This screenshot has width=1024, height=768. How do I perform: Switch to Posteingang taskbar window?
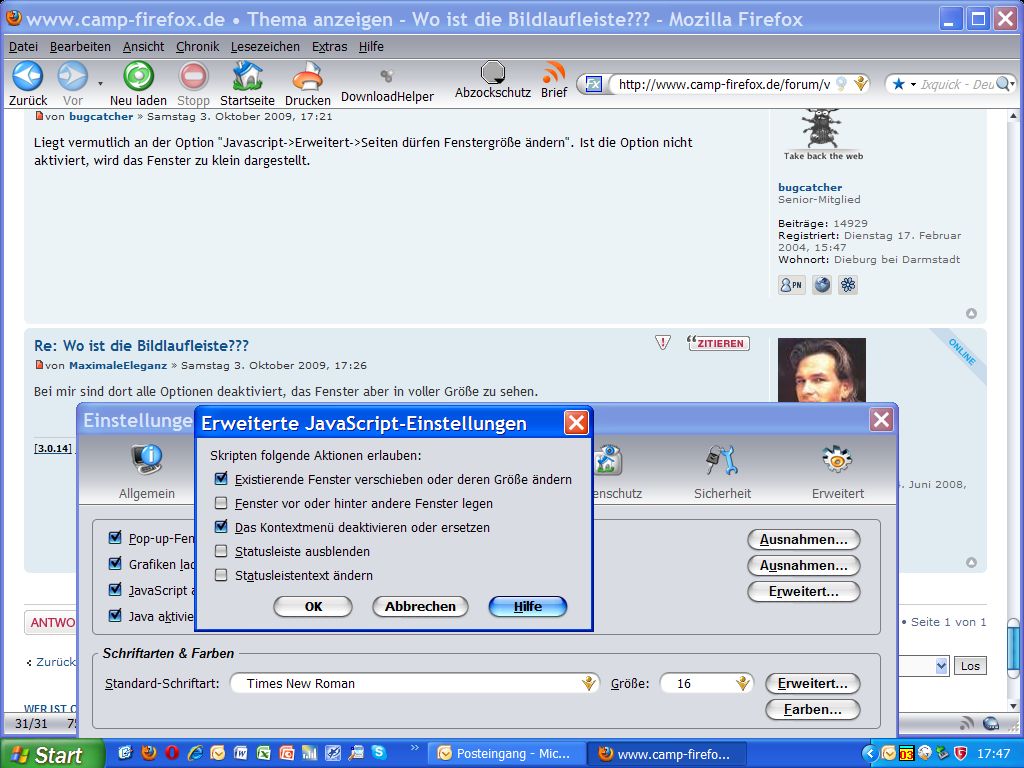505,754
